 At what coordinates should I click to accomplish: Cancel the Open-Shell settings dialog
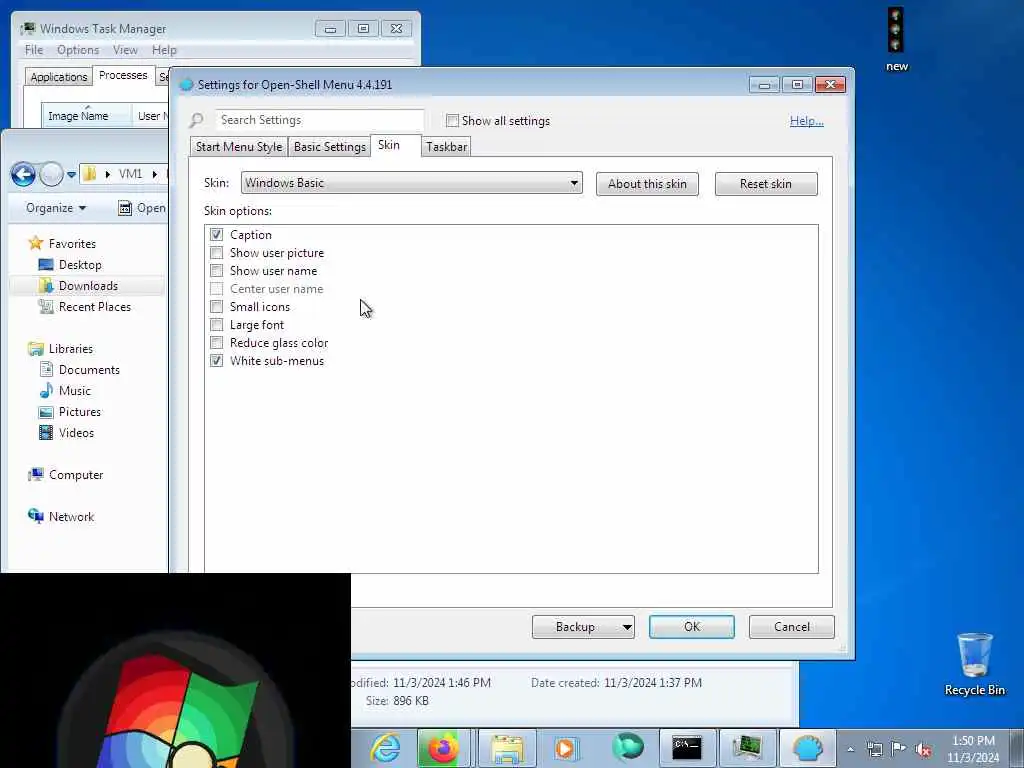tap(792, 627)
